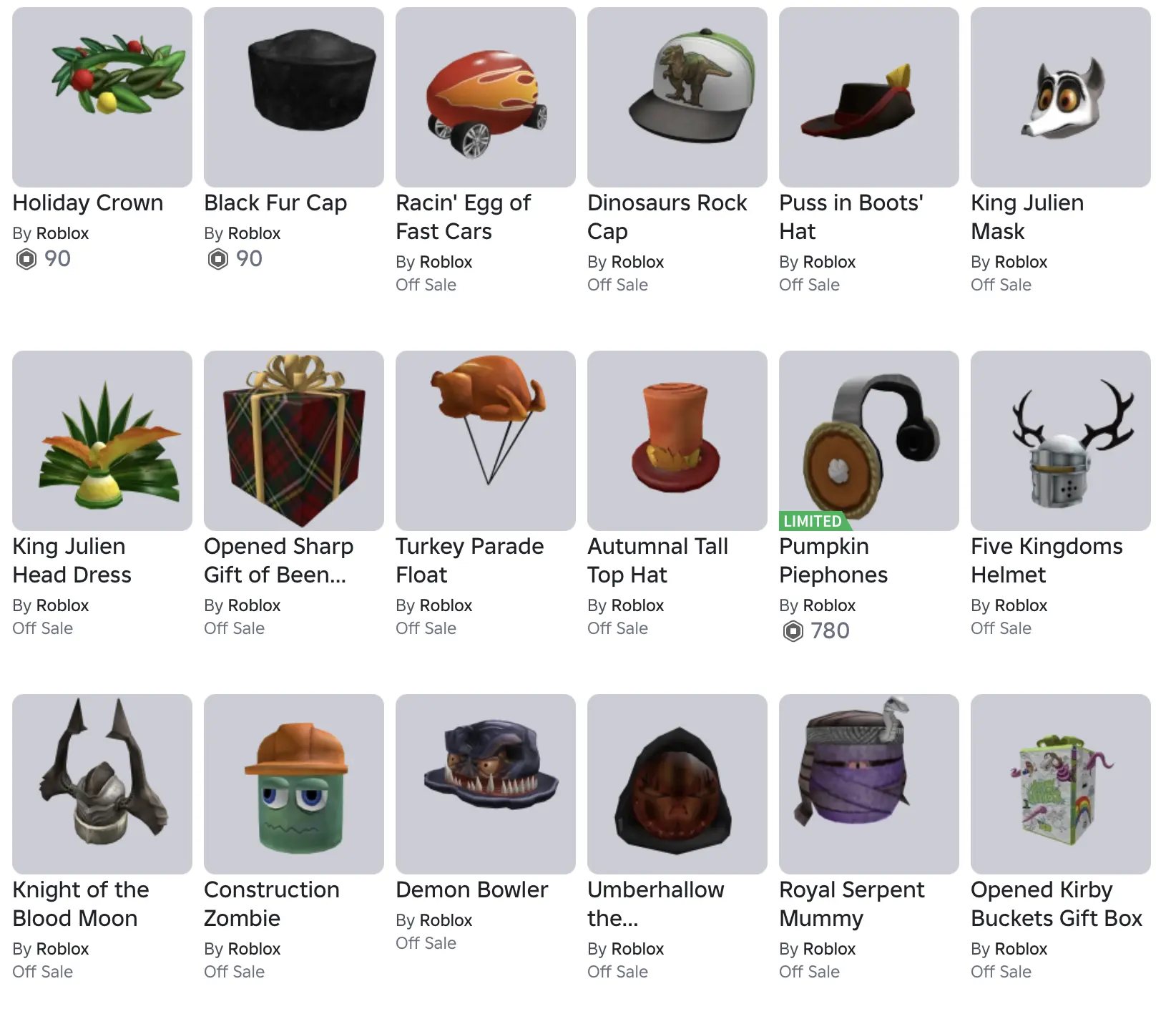Screen dimensions: 1176x1019
Task: Open the Opened Kirby Buckets Gift Box image
Action: tap(1061, 784)
